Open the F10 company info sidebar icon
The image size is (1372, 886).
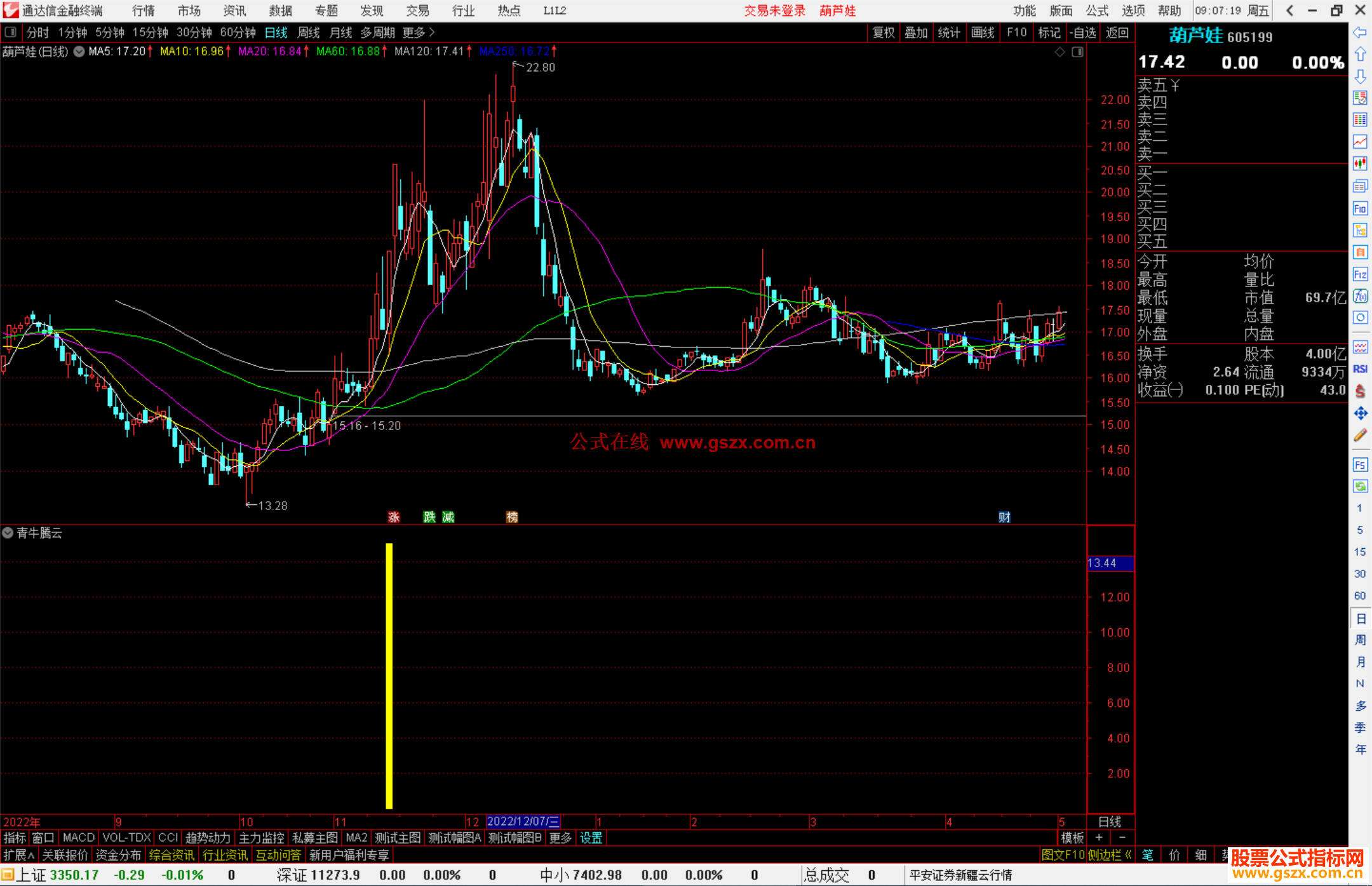click(1360, 208)
